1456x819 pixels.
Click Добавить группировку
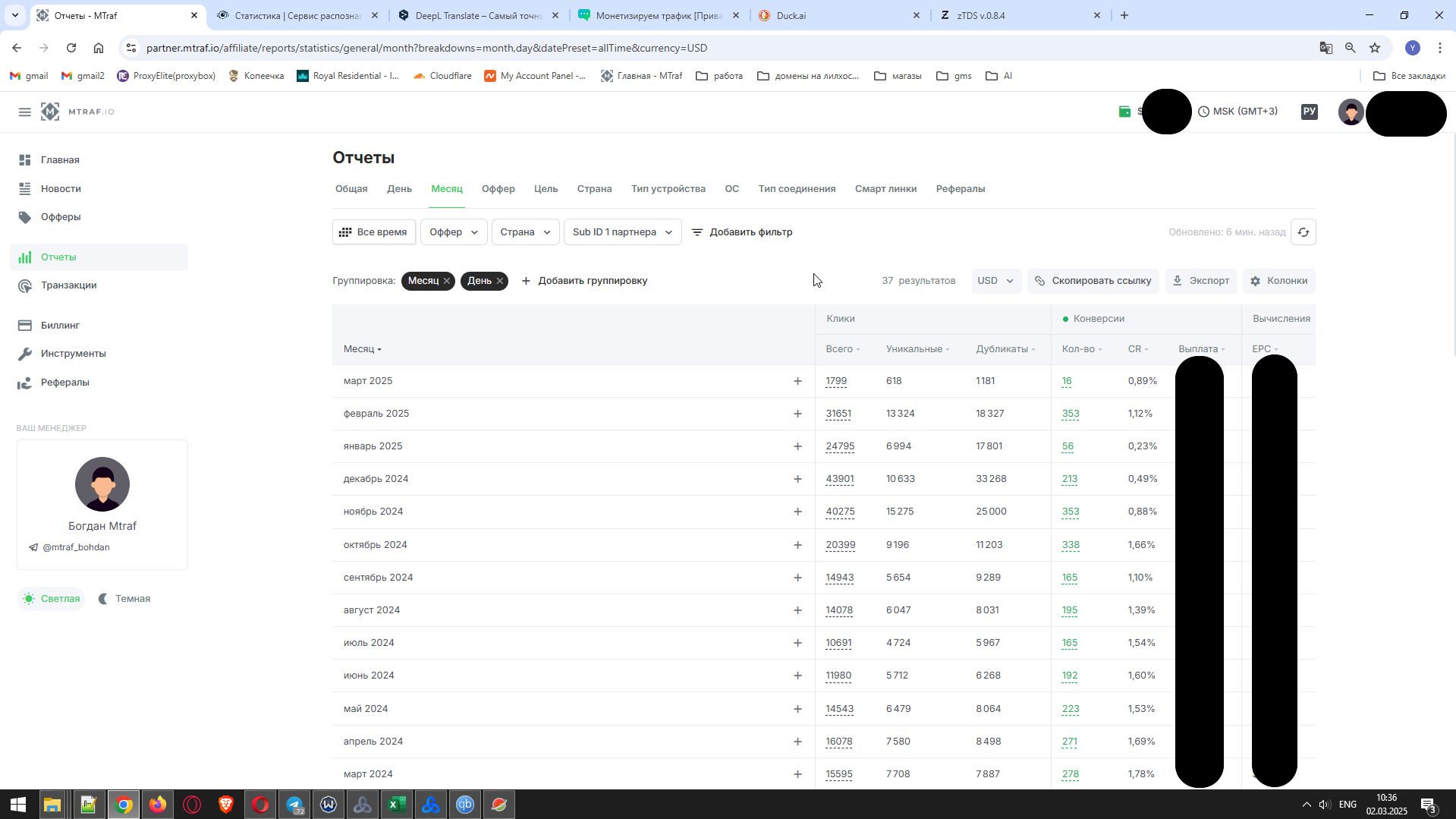(x=584, y=281)
